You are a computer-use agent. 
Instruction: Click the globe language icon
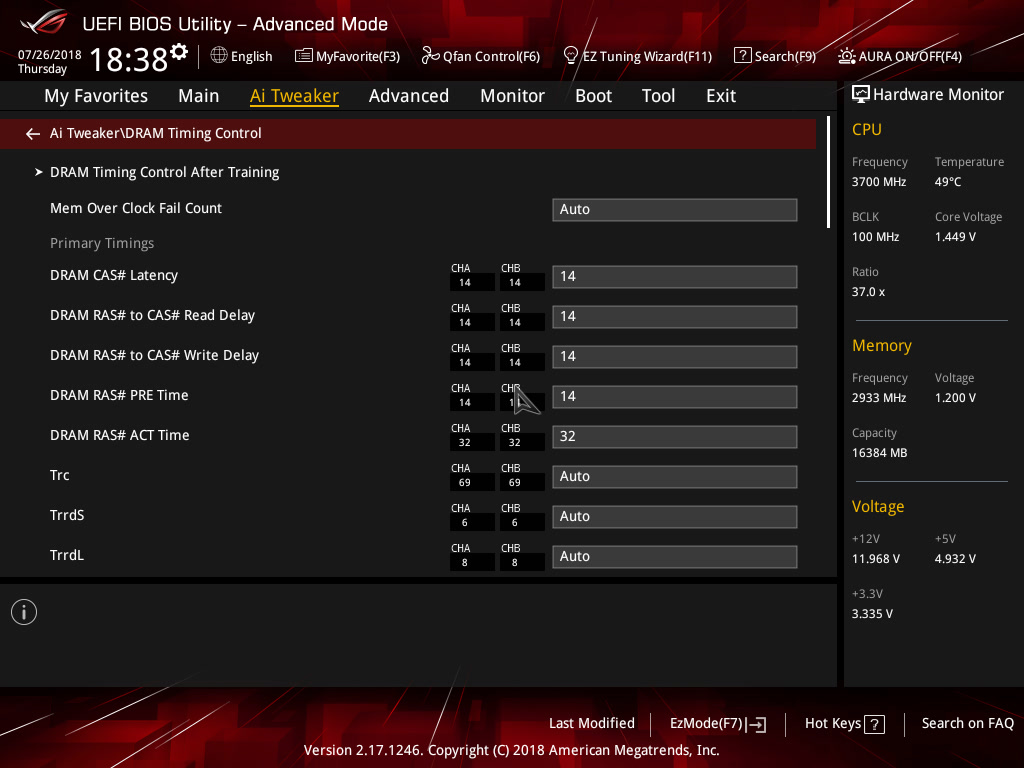[219, 56]
